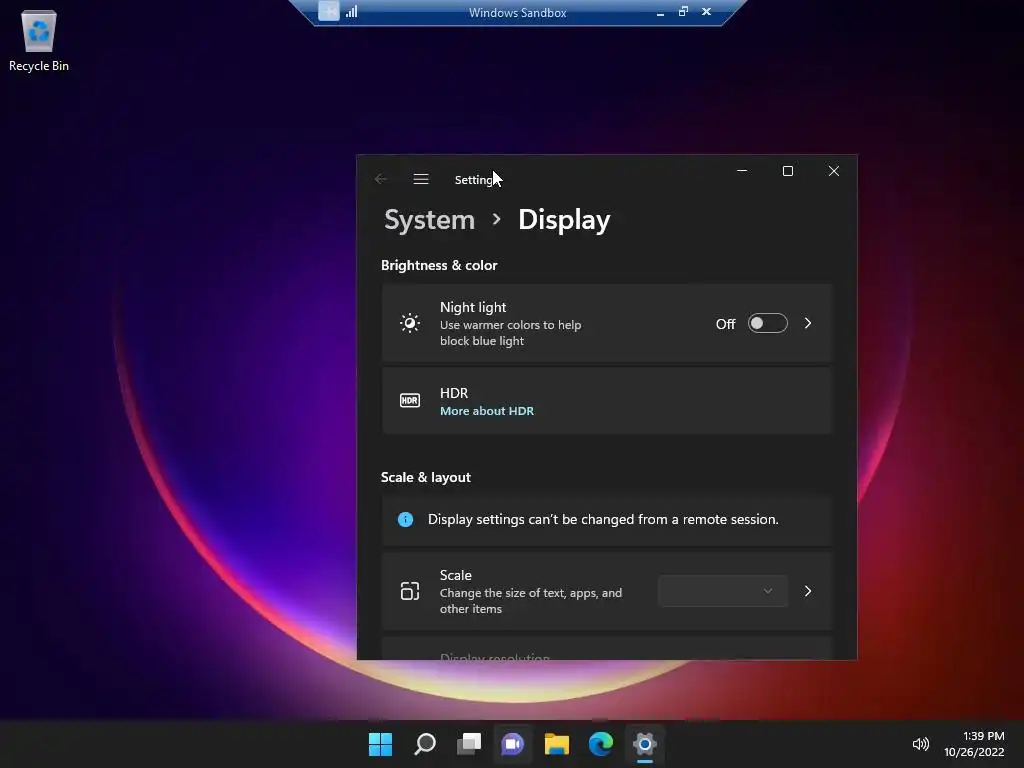
Task: Maximize the Settings window
Action: [x=788, y=171]
